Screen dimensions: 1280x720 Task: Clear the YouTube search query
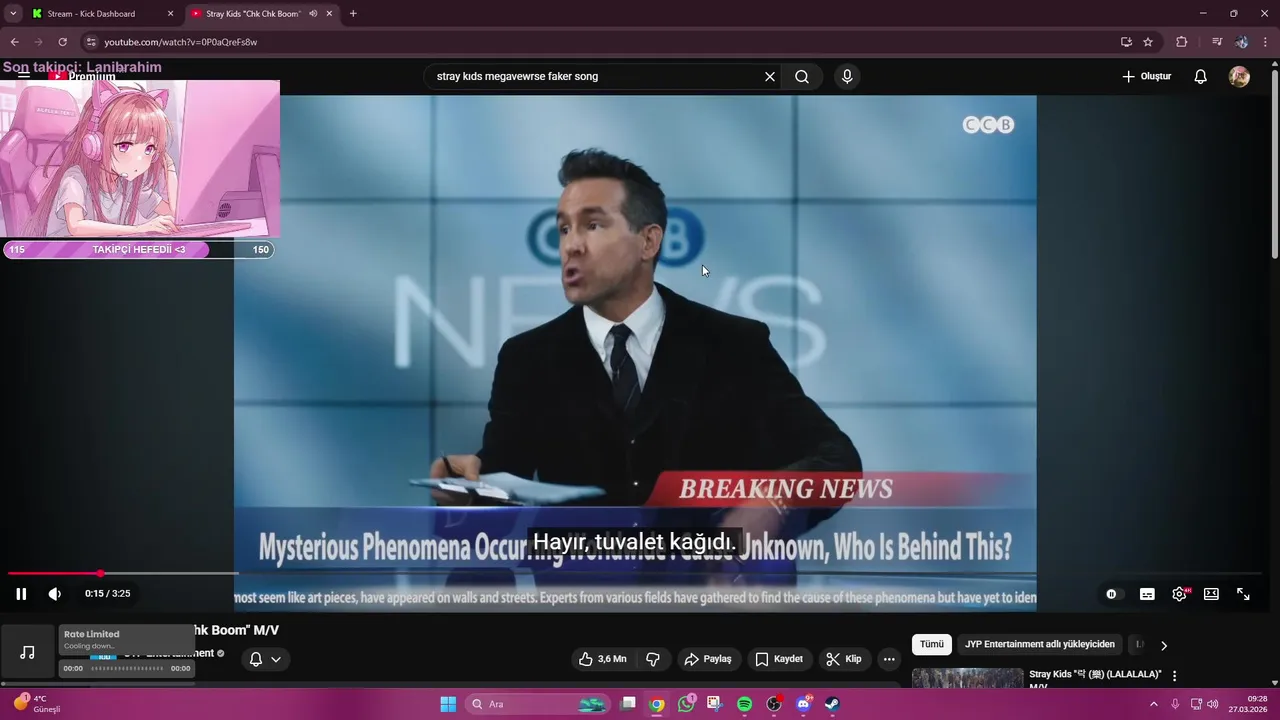tap(770, 77)
